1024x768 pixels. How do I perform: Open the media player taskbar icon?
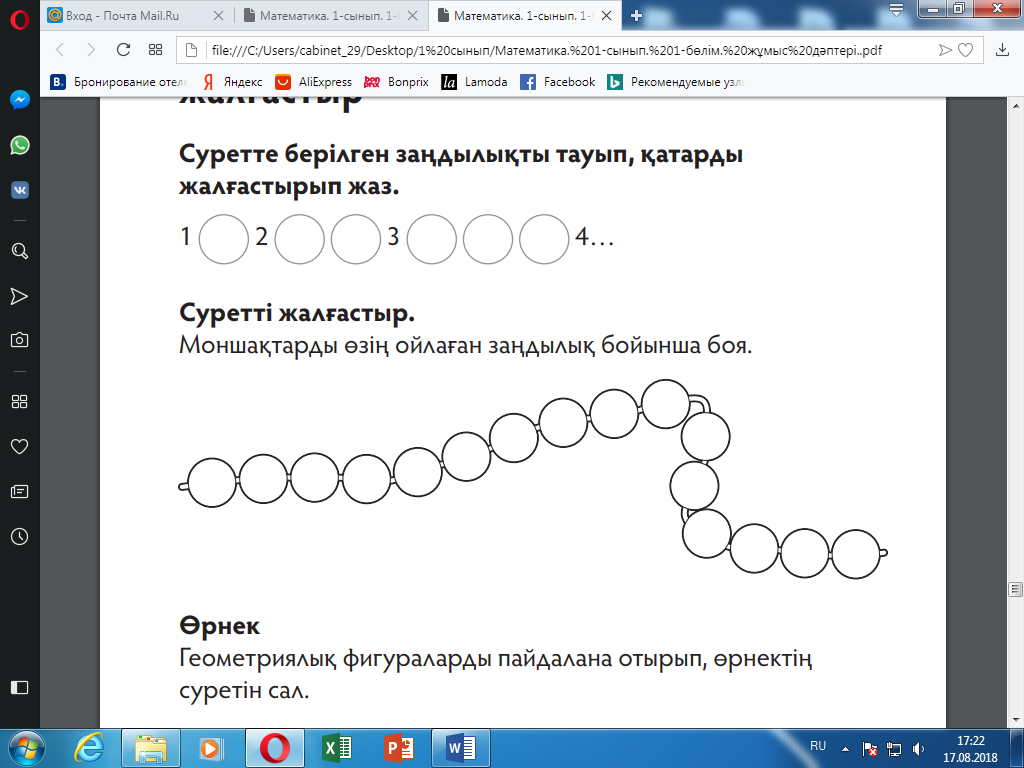pyautogui.click(x=211, y=748)
